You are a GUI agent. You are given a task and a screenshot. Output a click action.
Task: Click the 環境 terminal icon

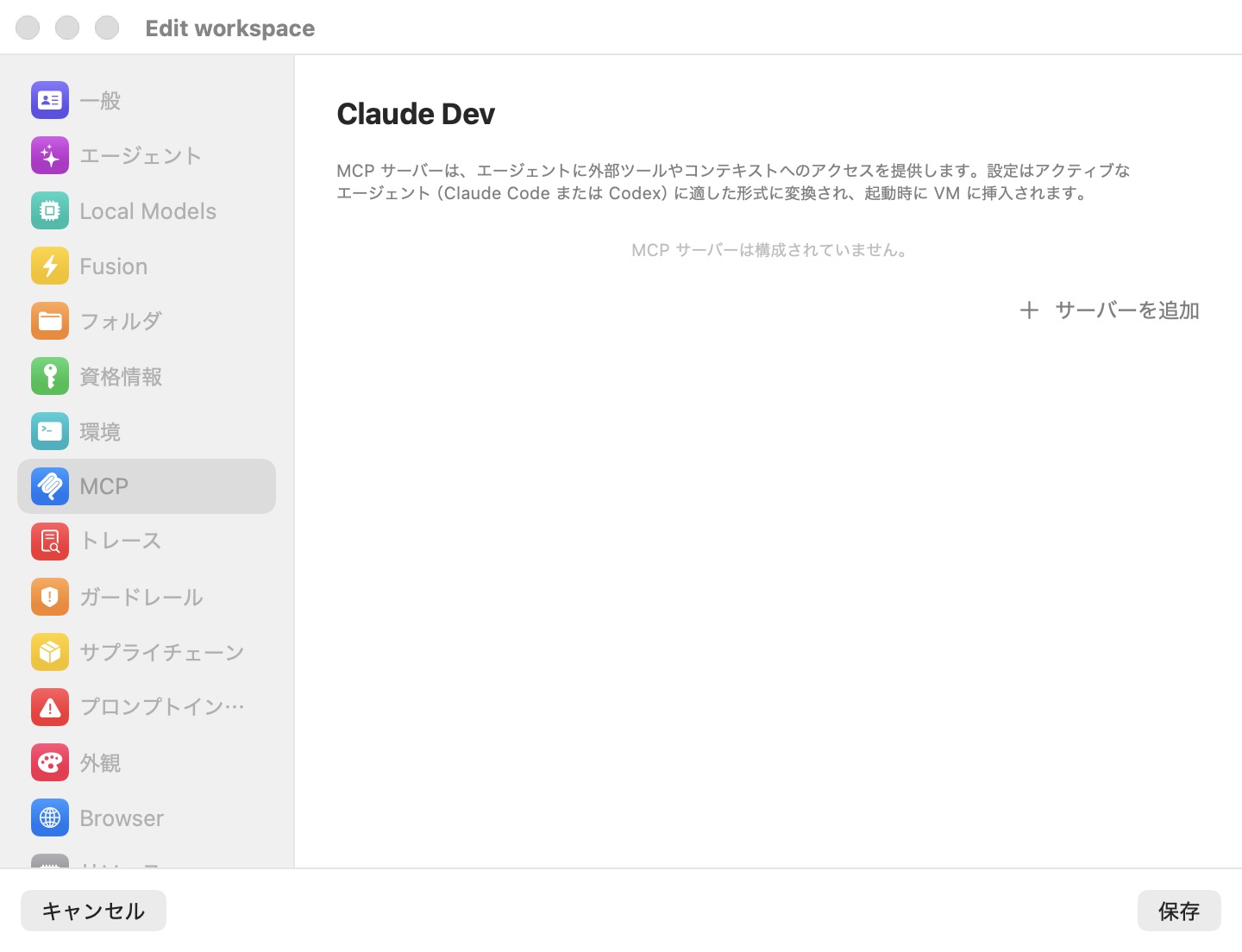pyautogui.click(x=50, y=431)
